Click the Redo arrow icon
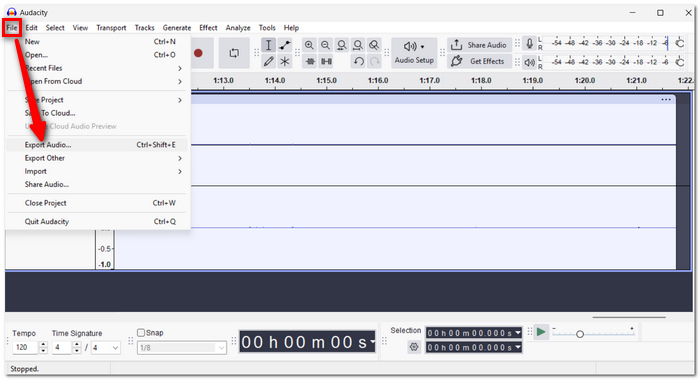This screenshot has width=700, height=380. pos(375,61)
